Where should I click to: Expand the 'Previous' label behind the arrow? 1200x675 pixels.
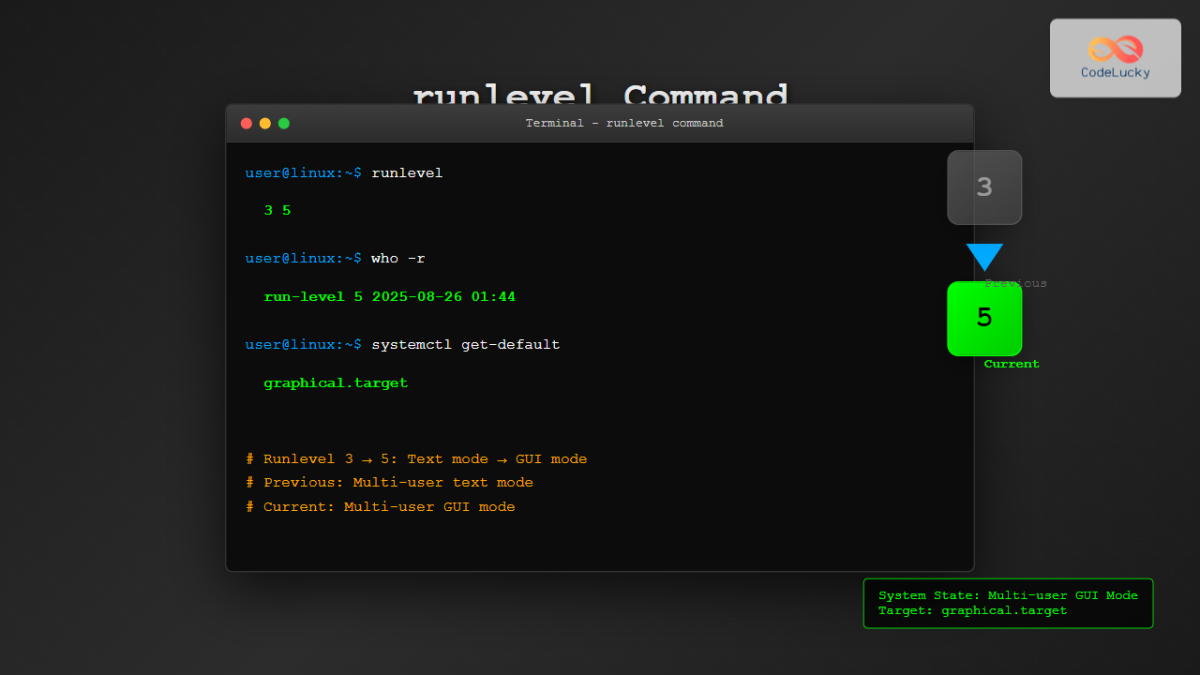click(x=1016, y=282)
